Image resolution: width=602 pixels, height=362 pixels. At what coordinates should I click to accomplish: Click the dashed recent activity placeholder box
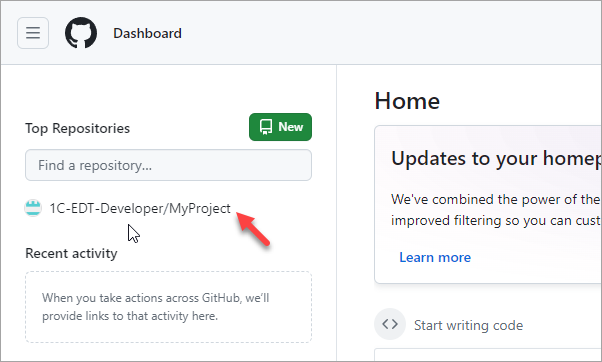[x=169, y=307]
